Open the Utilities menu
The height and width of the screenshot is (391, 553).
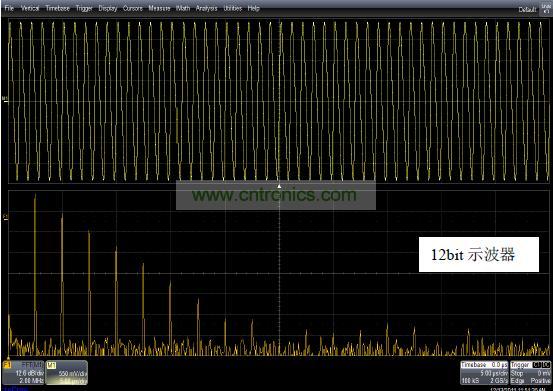click(233, 8)
